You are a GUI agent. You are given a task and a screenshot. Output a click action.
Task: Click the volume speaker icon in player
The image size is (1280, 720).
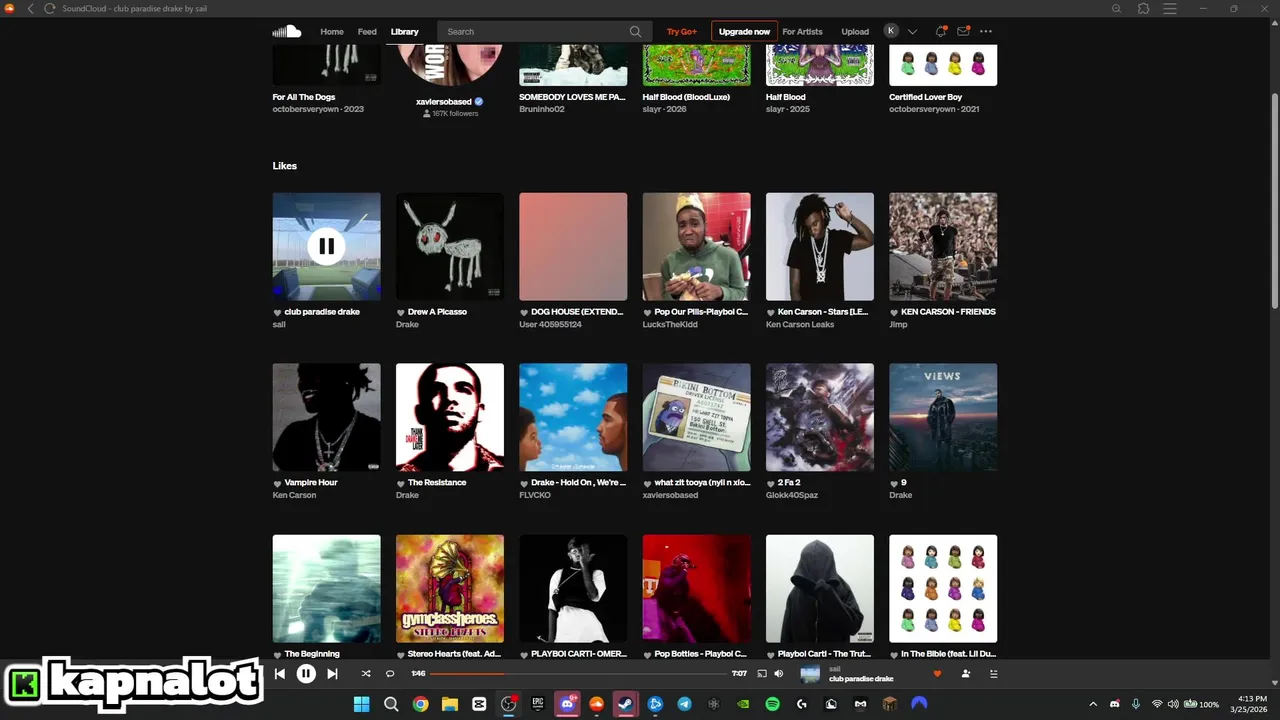pos(778,674)
